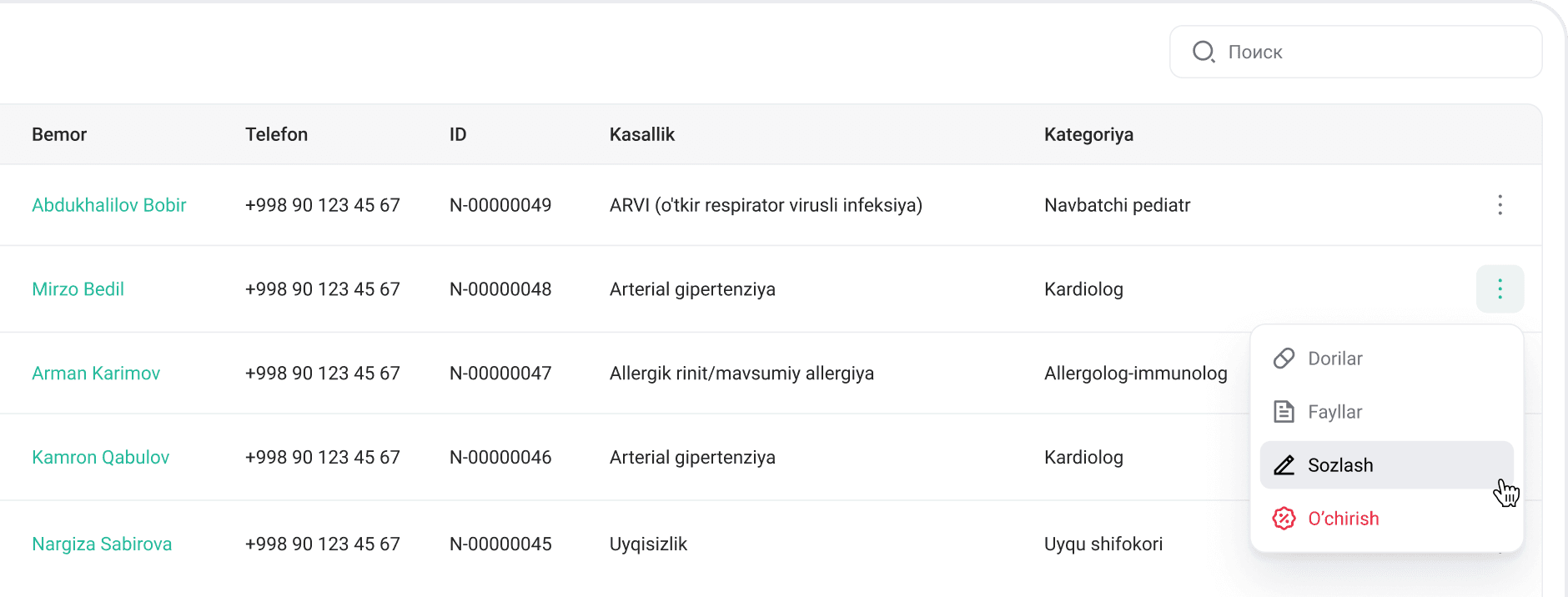The image size is (1568, 597).
Task: Click the red O'chirish delete icon
Action: click(x=1284, y=519)
